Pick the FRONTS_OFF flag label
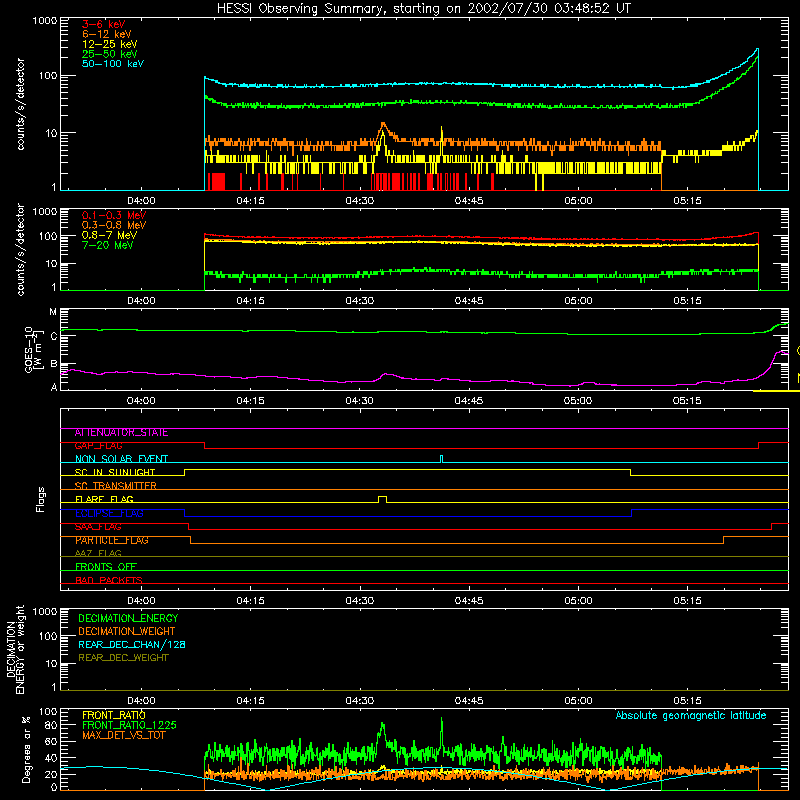800x800 pixels. tap(106, 567)
